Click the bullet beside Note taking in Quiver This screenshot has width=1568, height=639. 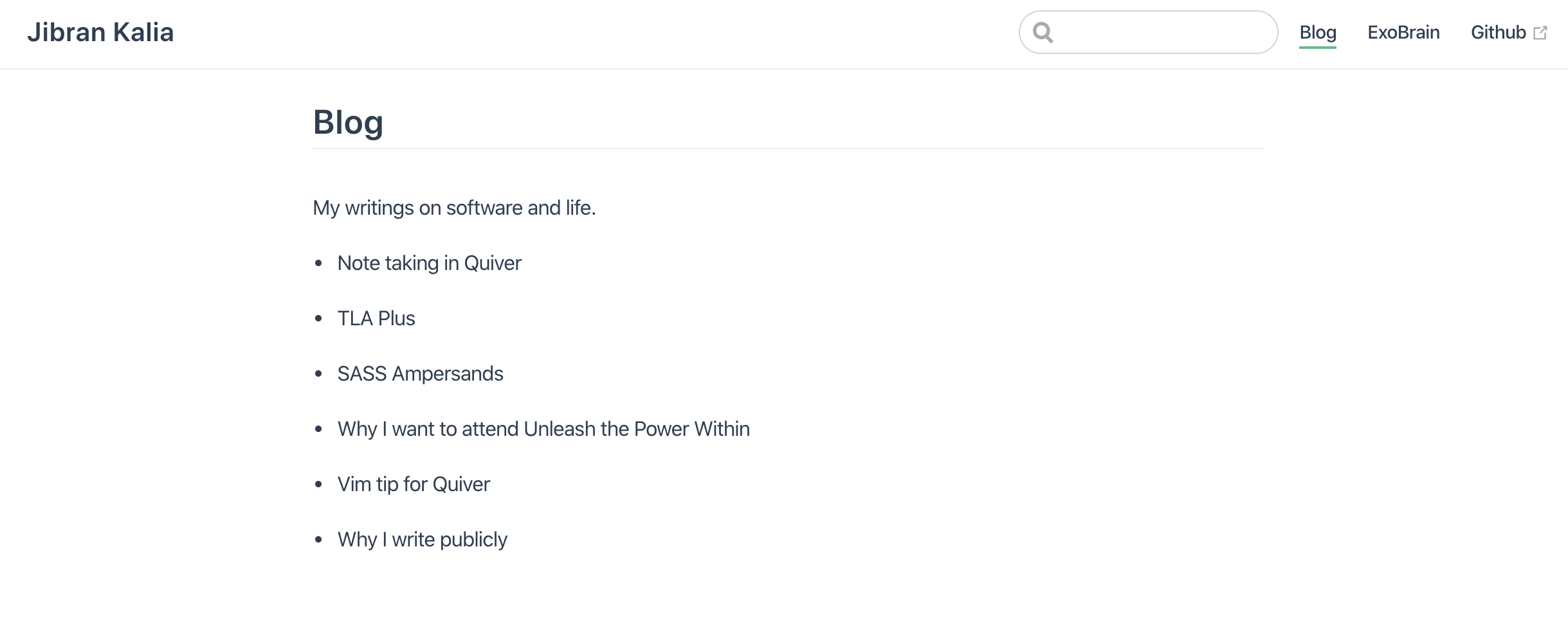click(318, 262)
